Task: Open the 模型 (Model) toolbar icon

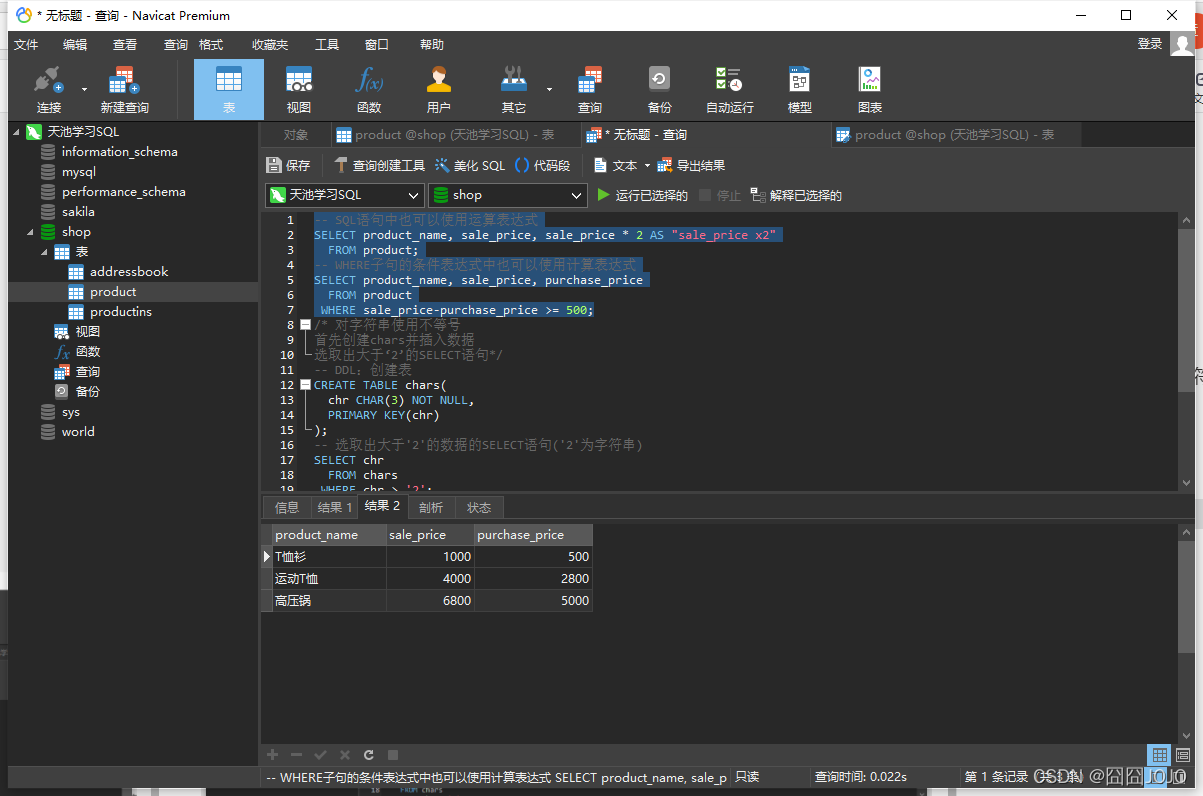Action: (x=799, y=90)
